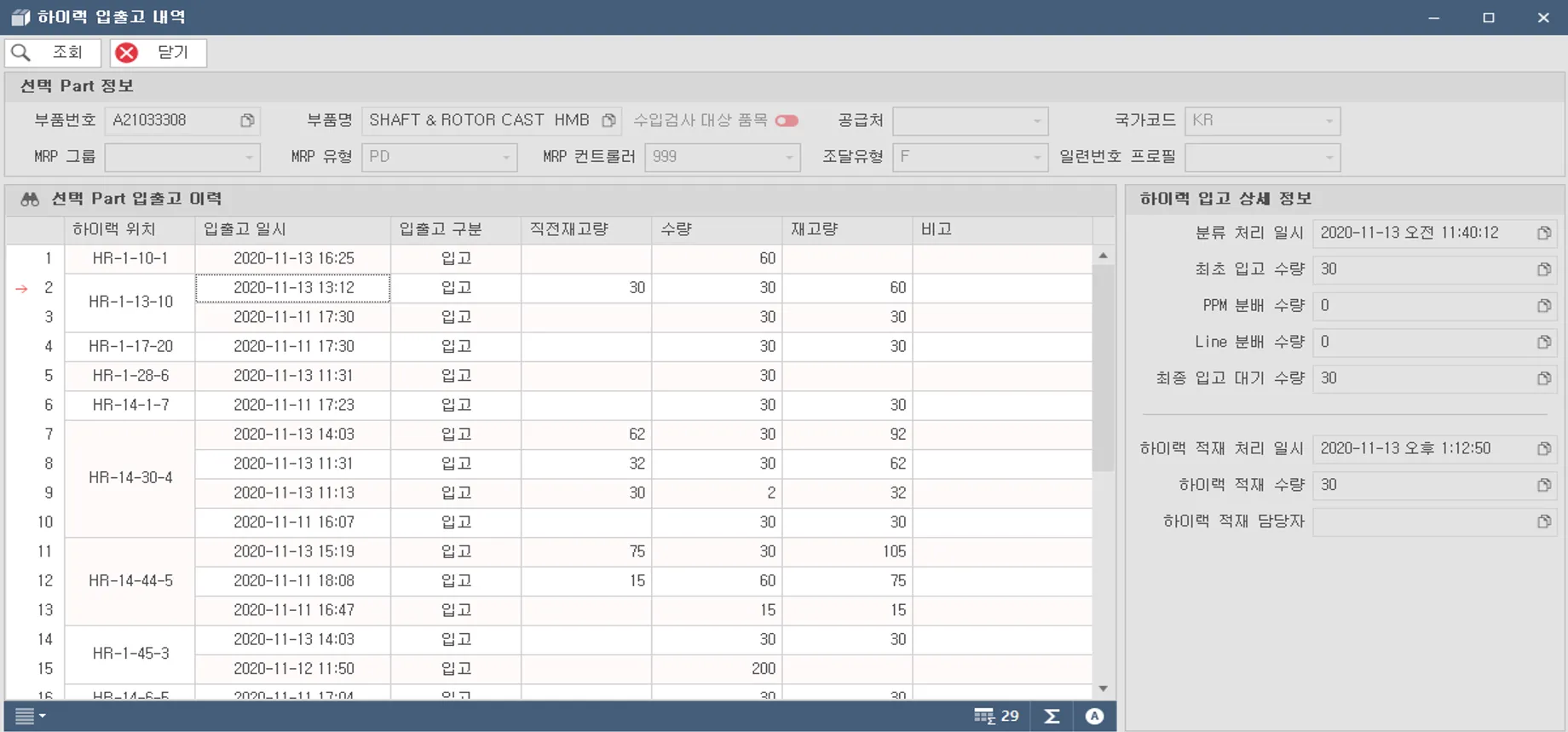Click the scroll up arrow of the grid
The image size is (1568, 732).
tap(1104, 256)
